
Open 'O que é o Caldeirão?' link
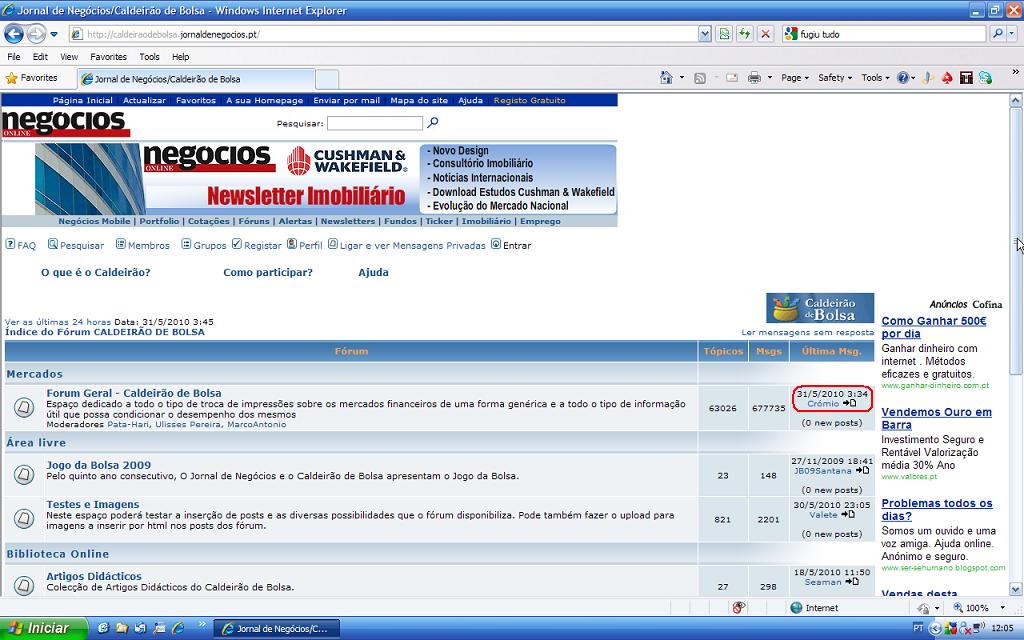pos(95,272)
